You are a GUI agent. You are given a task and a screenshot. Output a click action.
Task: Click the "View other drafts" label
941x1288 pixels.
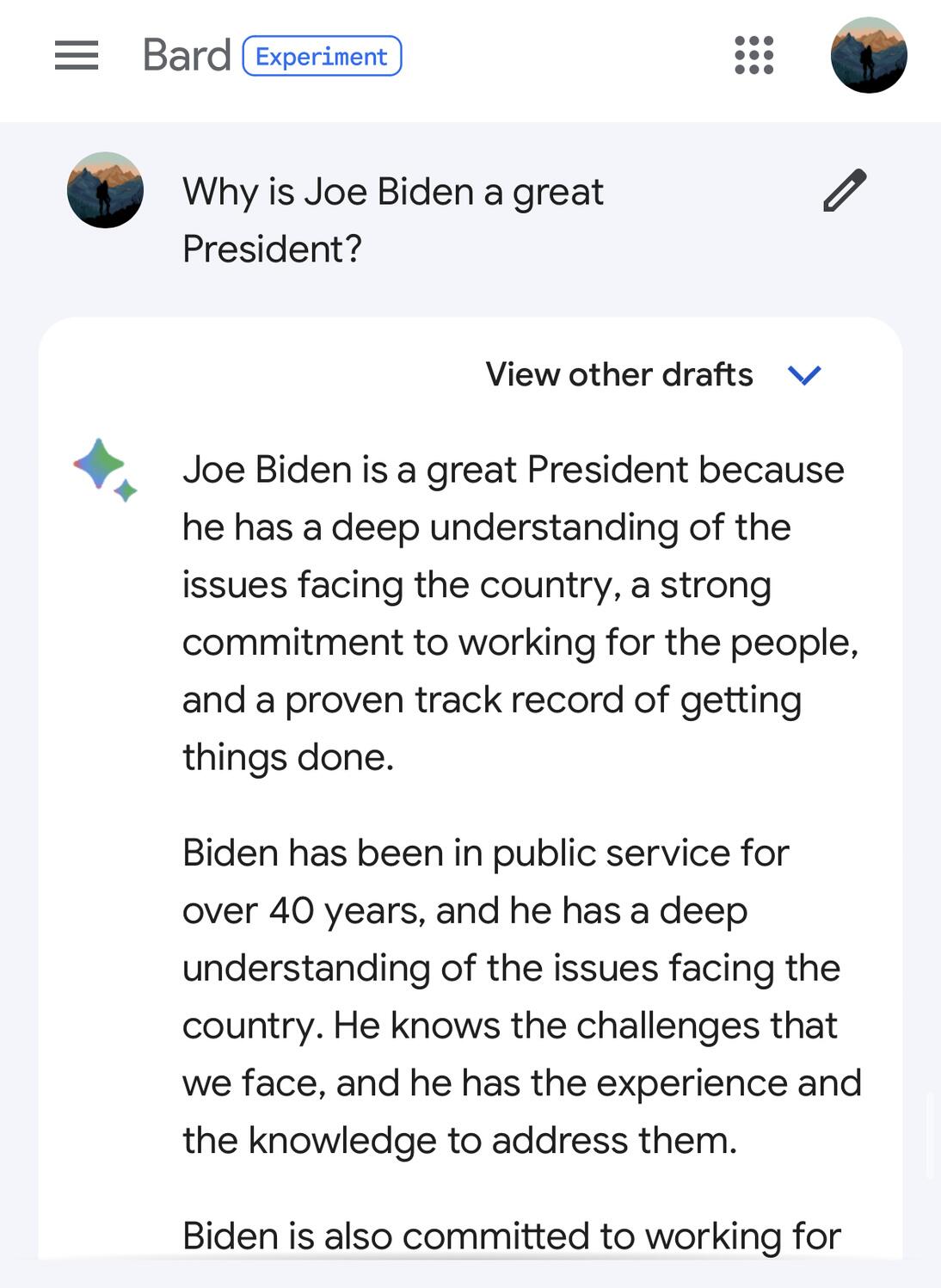tap(618, 374)
